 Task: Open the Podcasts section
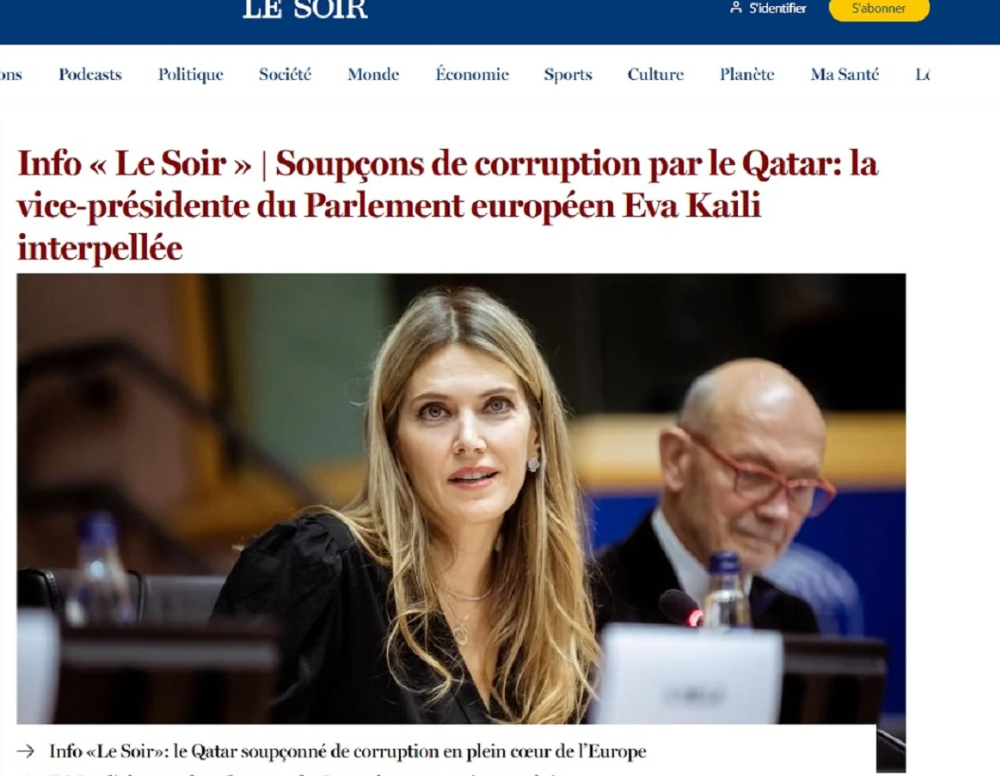pyautogui.click(x=90, y=75)
